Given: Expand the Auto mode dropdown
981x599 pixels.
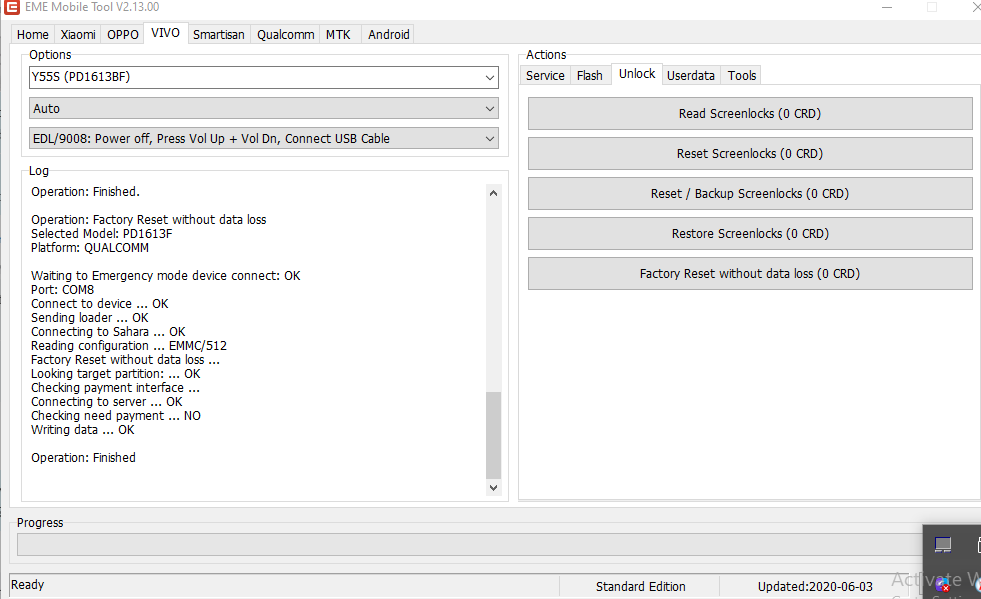Looking at the screenshot, I should tap(489, 108).
